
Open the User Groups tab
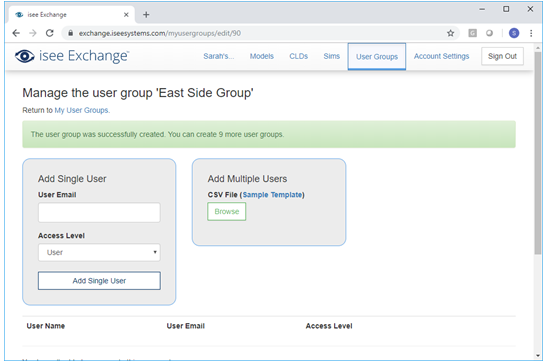click(377, 57)
